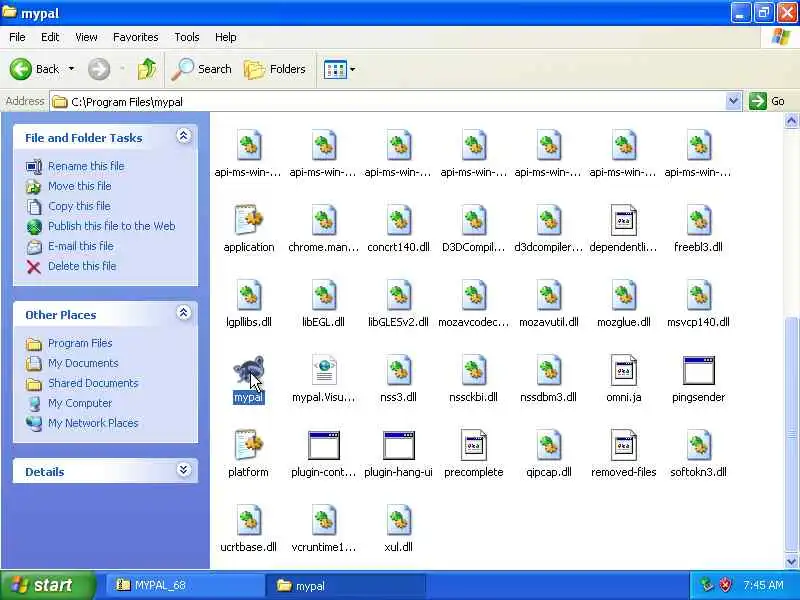
Task: Select the mozglue.dll file icon
Action: click(x=623, y=295)
